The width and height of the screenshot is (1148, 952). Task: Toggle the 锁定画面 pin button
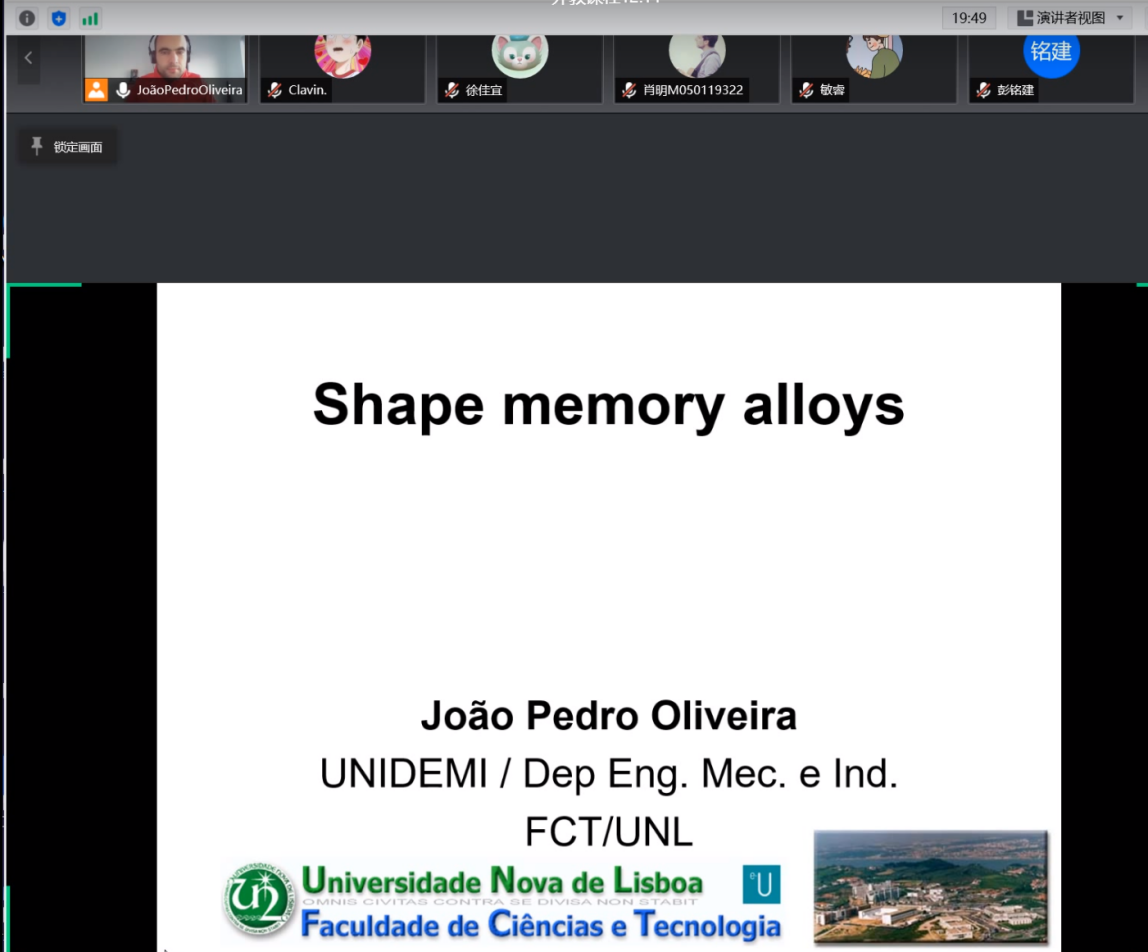tap(67, 147)
